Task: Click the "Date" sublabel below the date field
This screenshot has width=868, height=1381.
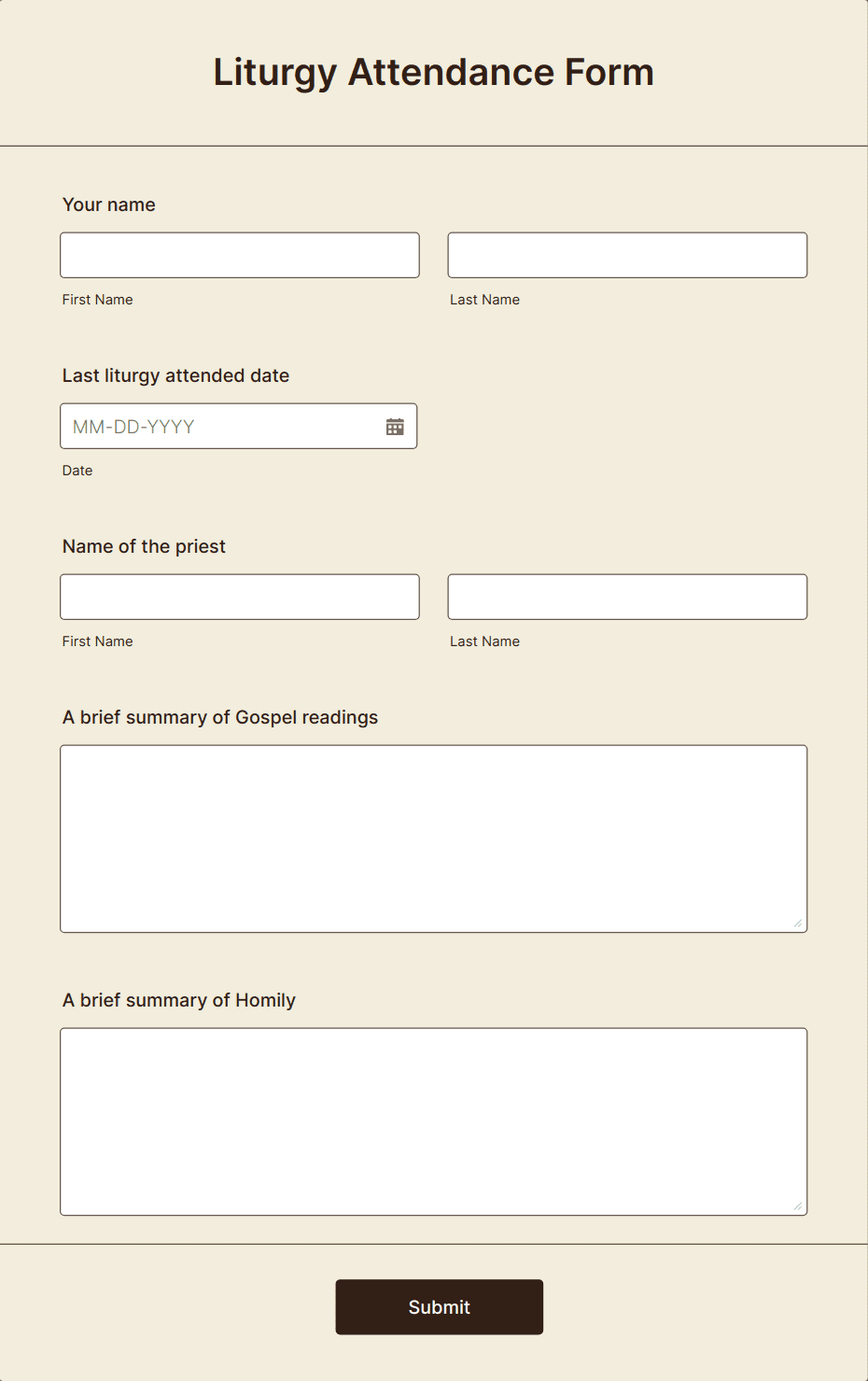Action: click(77, 471)
